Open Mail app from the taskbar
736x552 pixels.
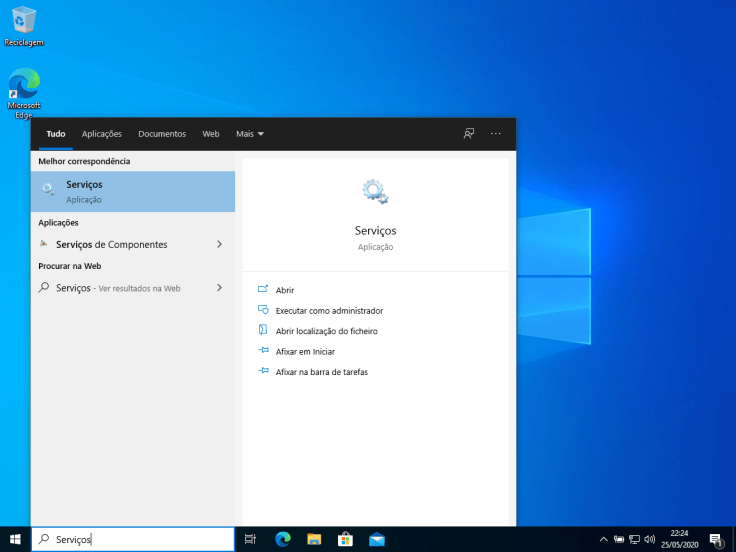tap(376, 539)
